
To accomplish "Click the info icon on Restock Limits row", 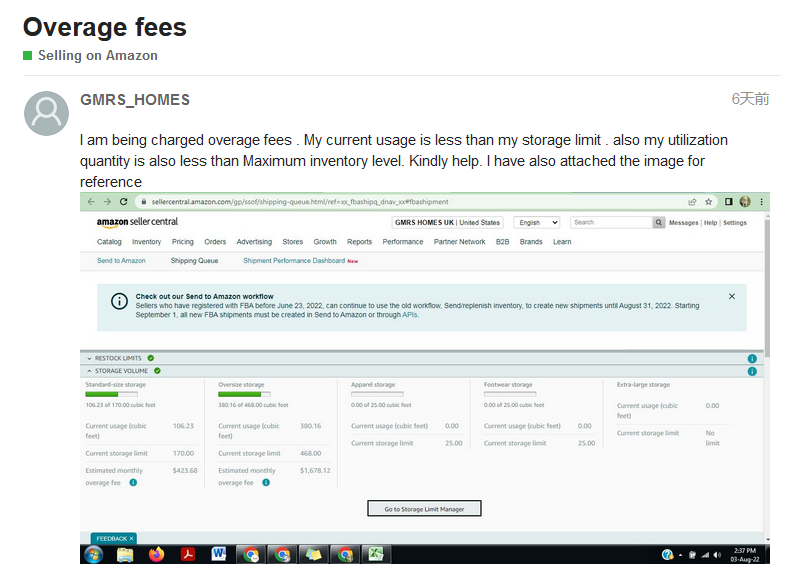I will pos(752,358).
